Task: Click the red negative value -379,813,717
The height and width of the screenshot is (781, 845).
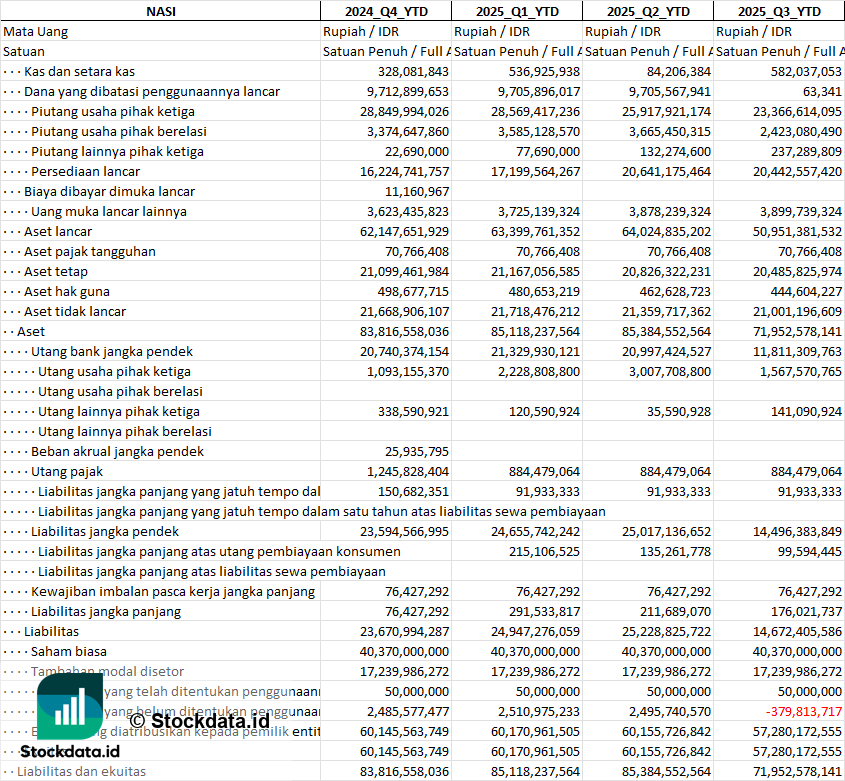Action: [x=803, y=711]
